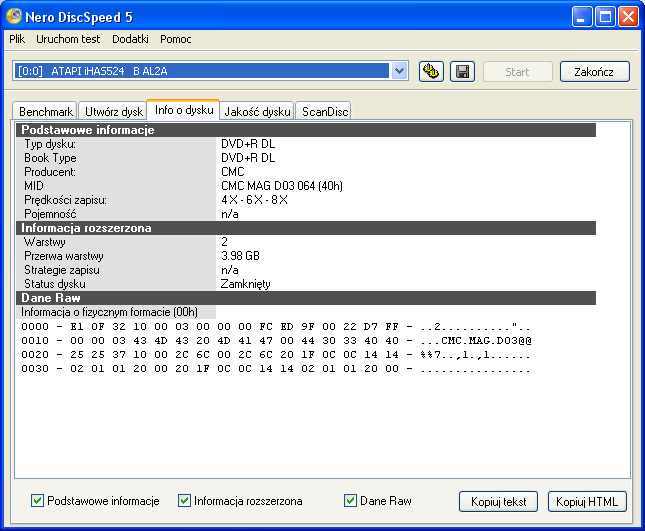This screenshot has width=645, height=531.
Task: Click the Kopiuj HTML button
Action: click(587, 501)
